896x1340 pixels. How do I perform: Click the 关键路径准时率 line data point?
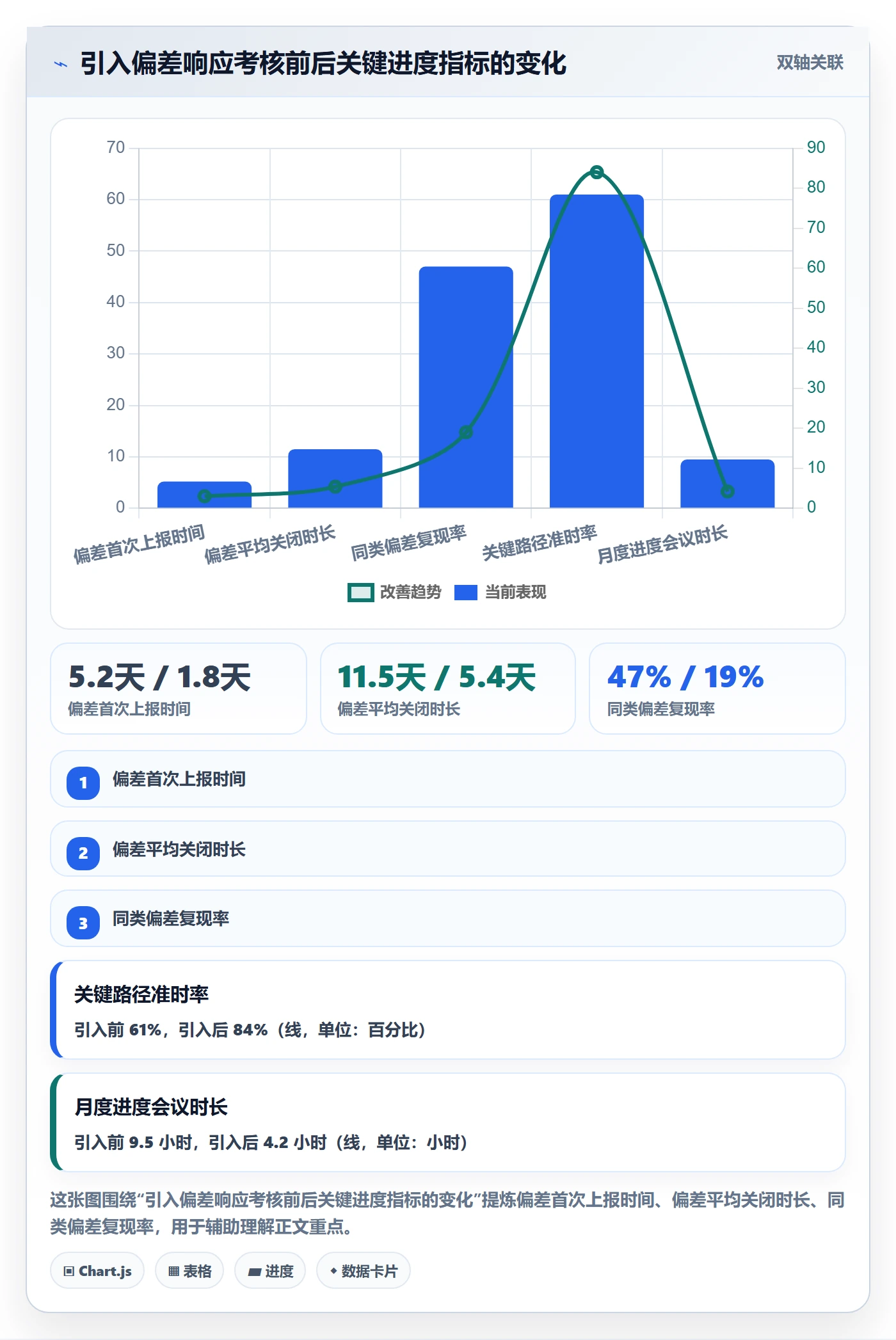pyautogui.click(x=596, y=172)
